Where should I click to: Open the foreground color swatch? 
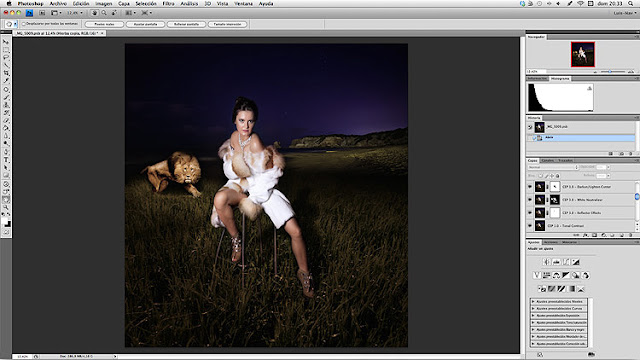coord(4,221)
